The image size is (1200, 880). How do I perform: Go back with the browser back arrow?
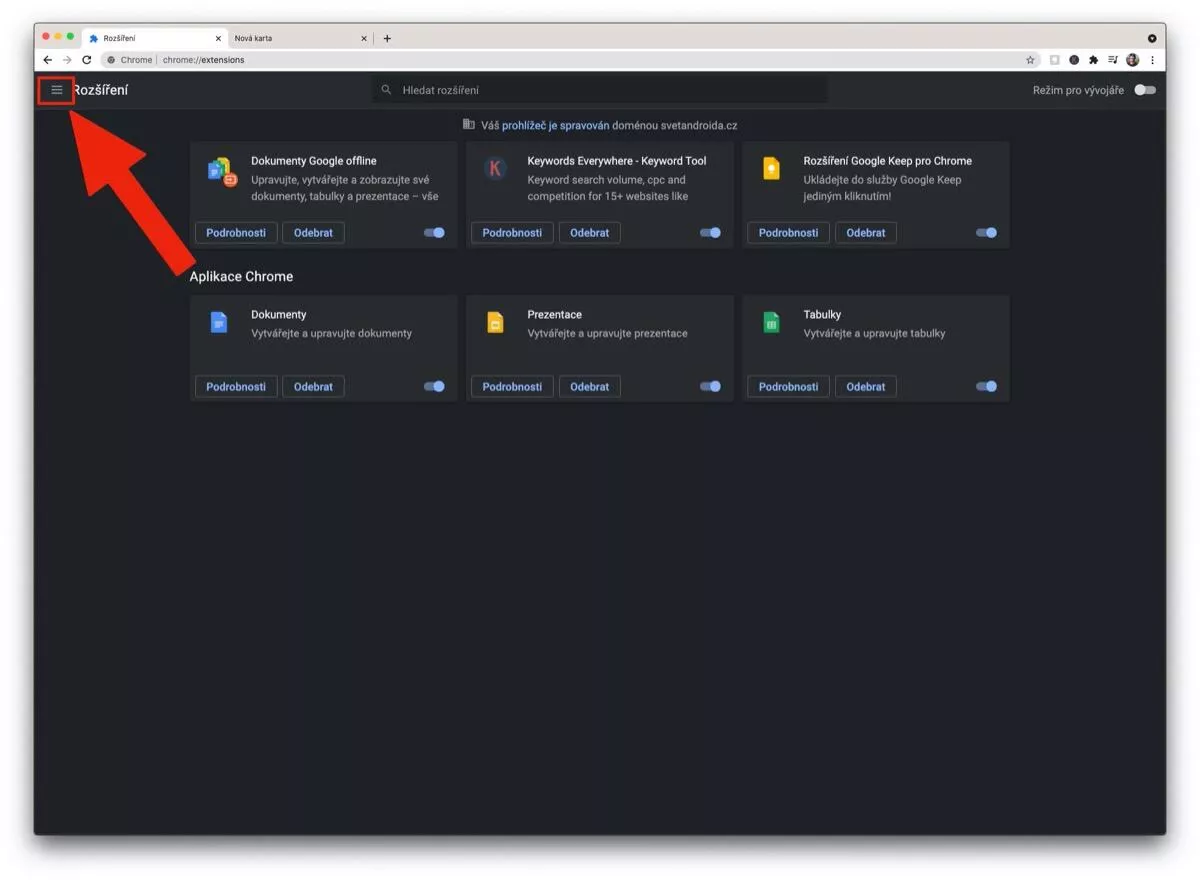click(47, 60)
